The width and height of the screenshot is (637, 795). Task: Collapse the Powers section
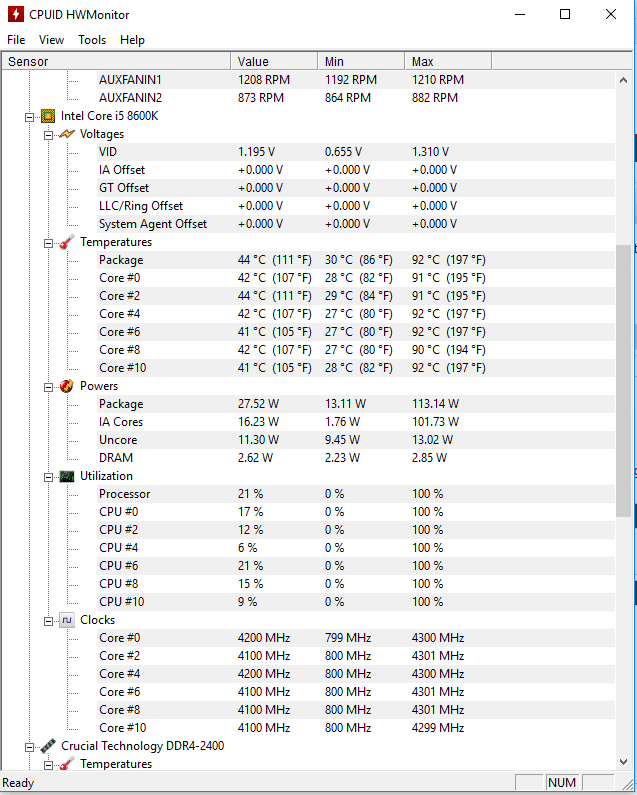tap(48, 387)
